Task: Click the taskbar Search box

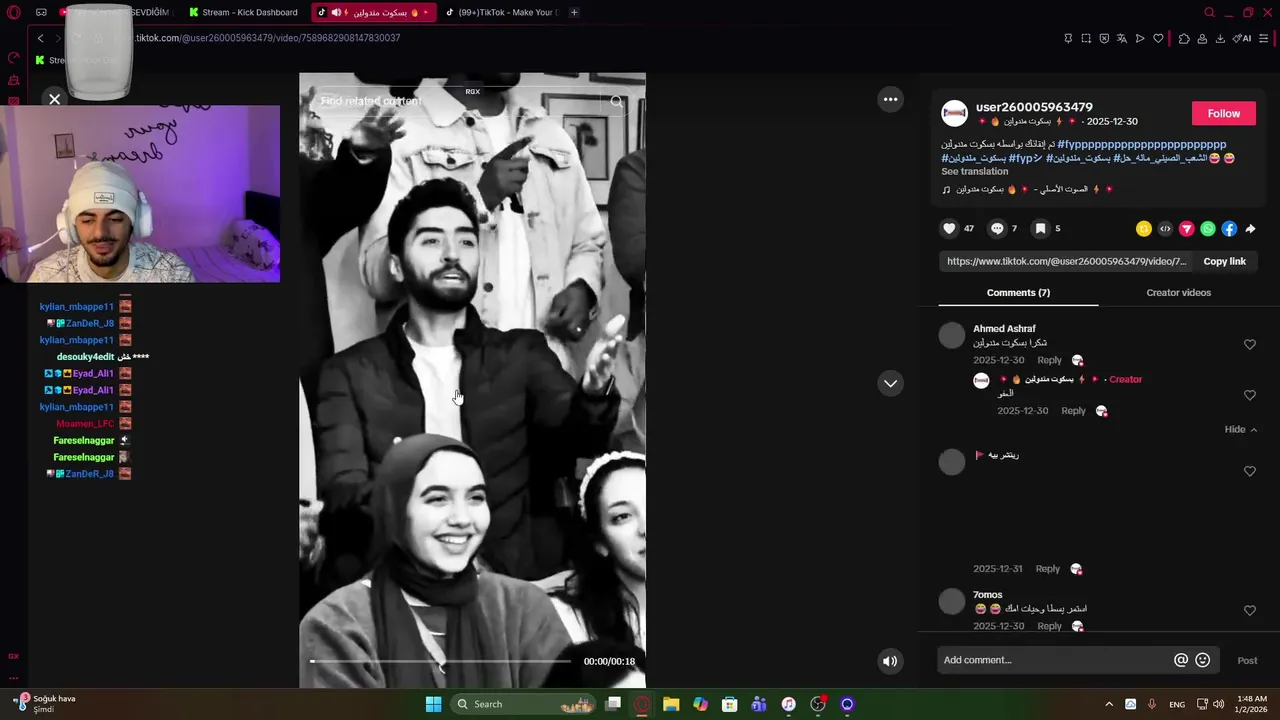Action: pyautogui.click(x=524, y=704)
